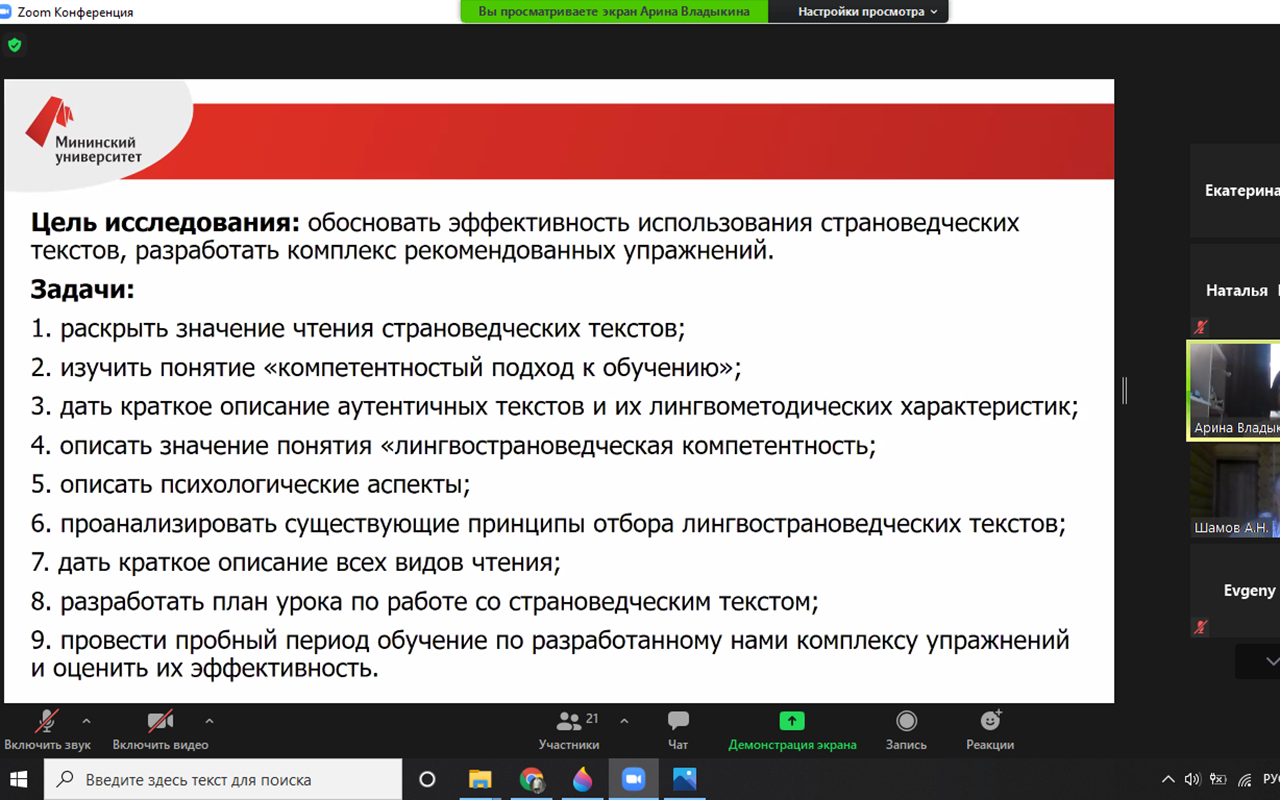Click the taskbar search field
The height and width of the screenshot is (800, 1280).
(x=223, y=779)
